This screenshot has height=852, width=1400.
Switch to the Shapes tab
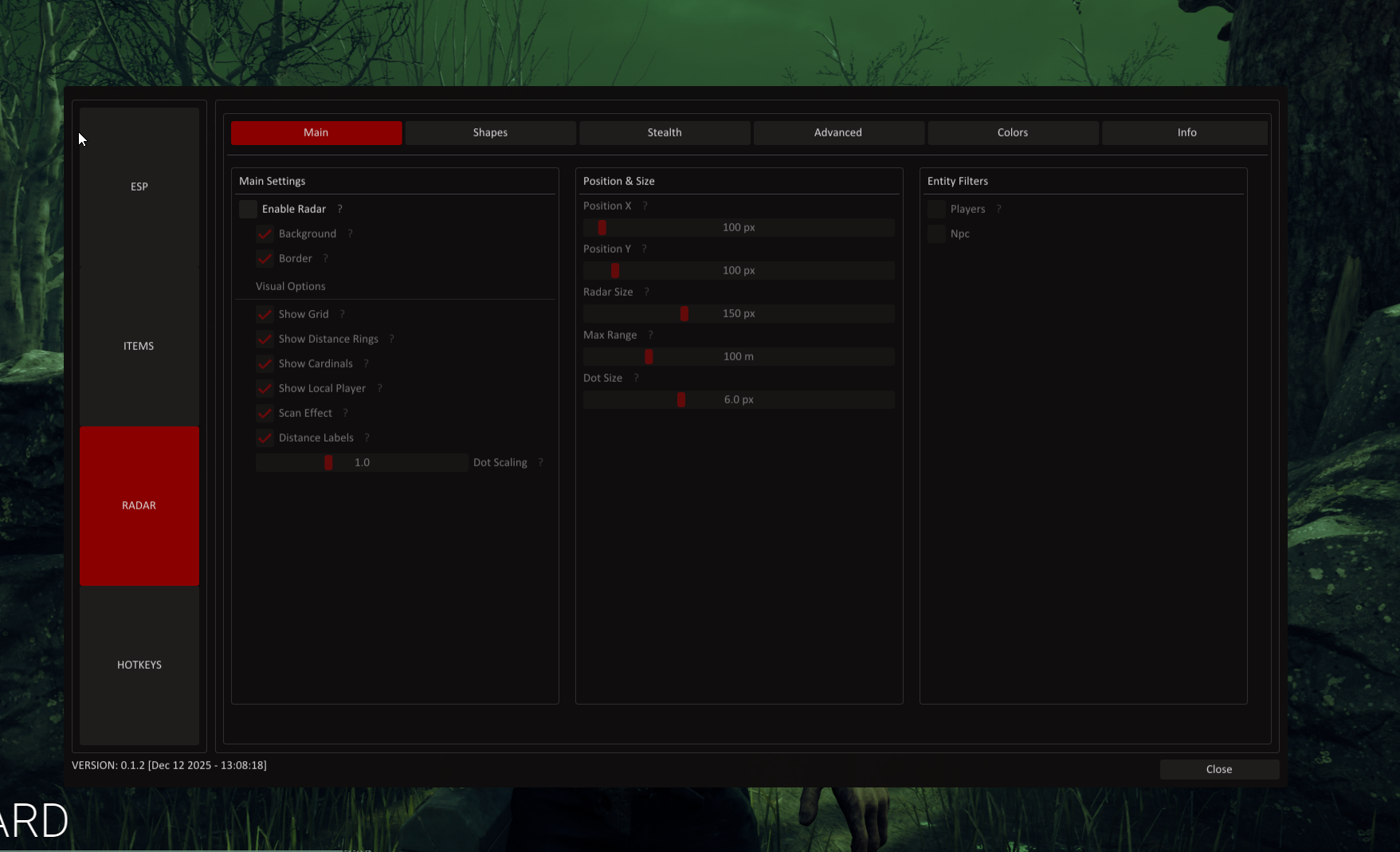tap(490, 132)
